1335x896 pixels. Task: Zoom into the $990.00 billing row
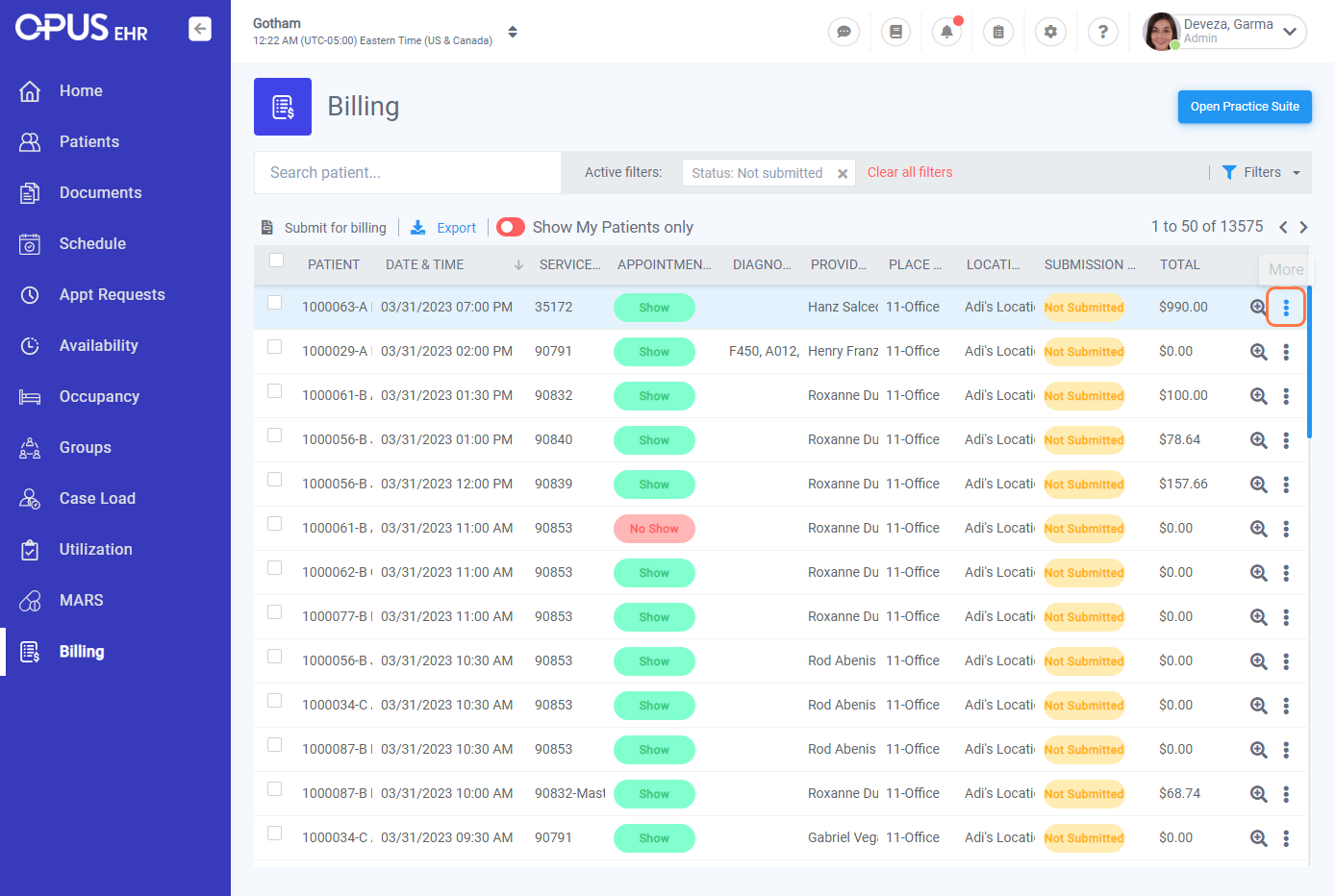point(1258,308)
